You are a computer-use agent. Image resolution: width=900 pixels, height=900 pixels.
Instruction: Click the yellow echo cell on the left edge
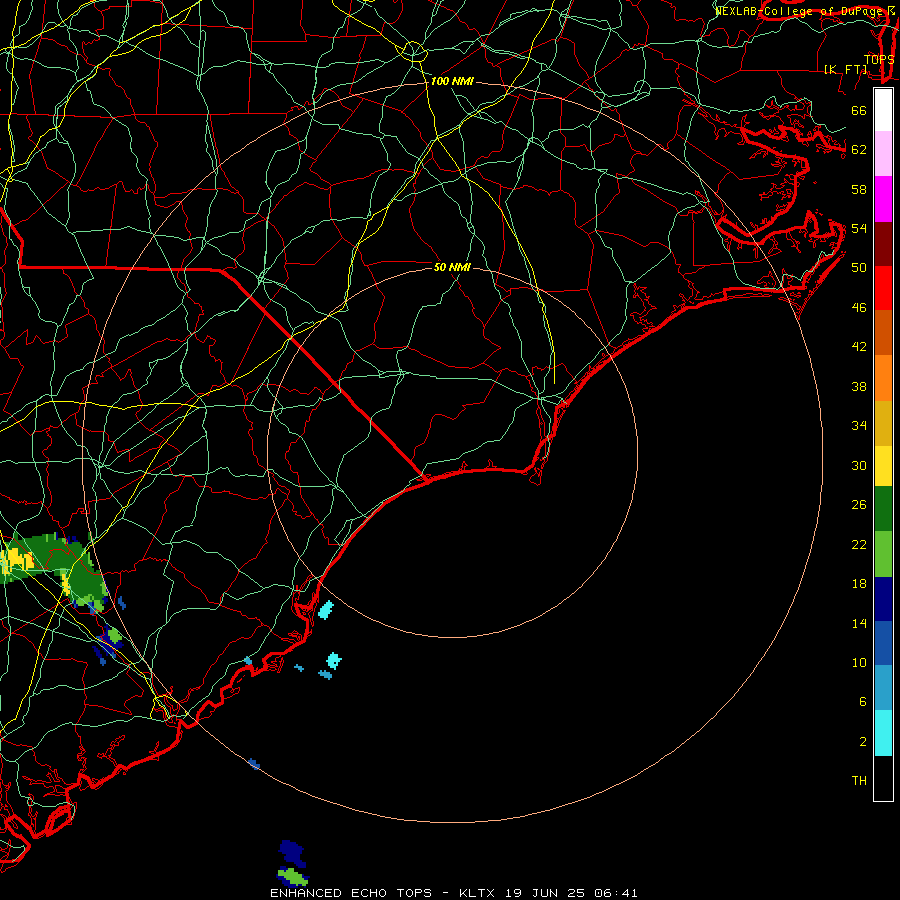click(15, 560)
